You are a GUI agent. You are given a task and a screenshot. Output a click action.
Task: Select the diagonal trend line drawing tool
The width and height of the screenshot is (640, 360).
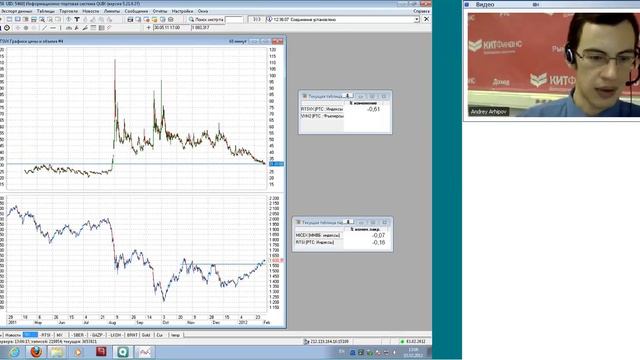click(x=44, y=28)
